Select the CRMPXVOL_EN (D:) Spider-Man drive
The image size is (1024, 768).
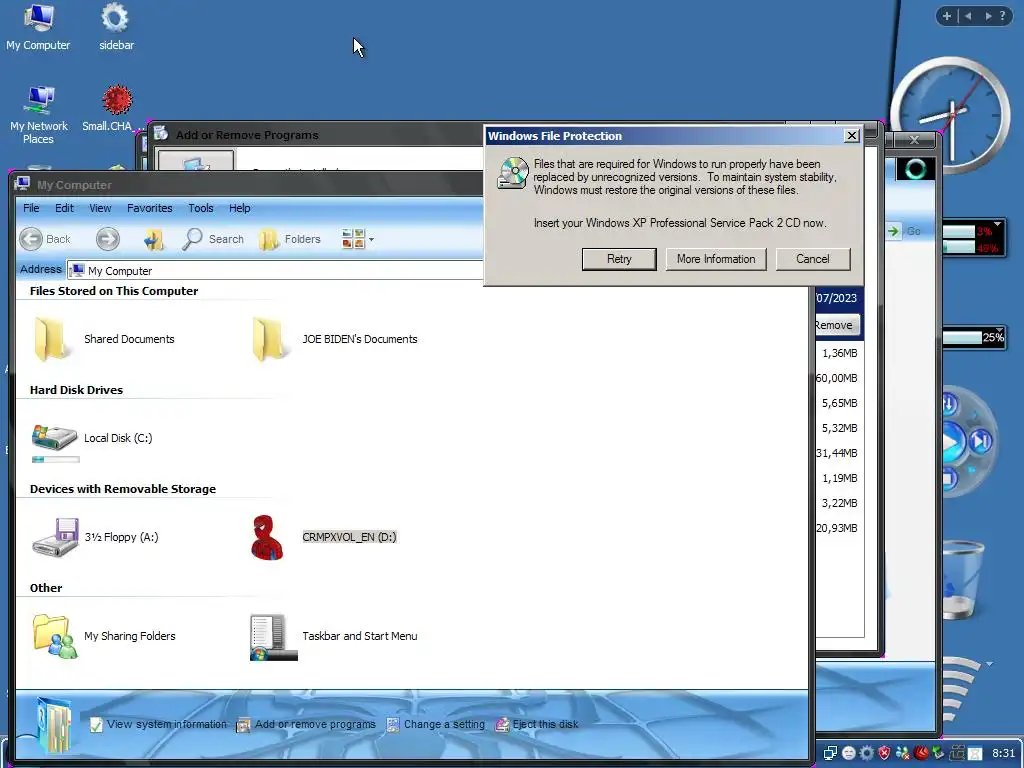[324, 537]
